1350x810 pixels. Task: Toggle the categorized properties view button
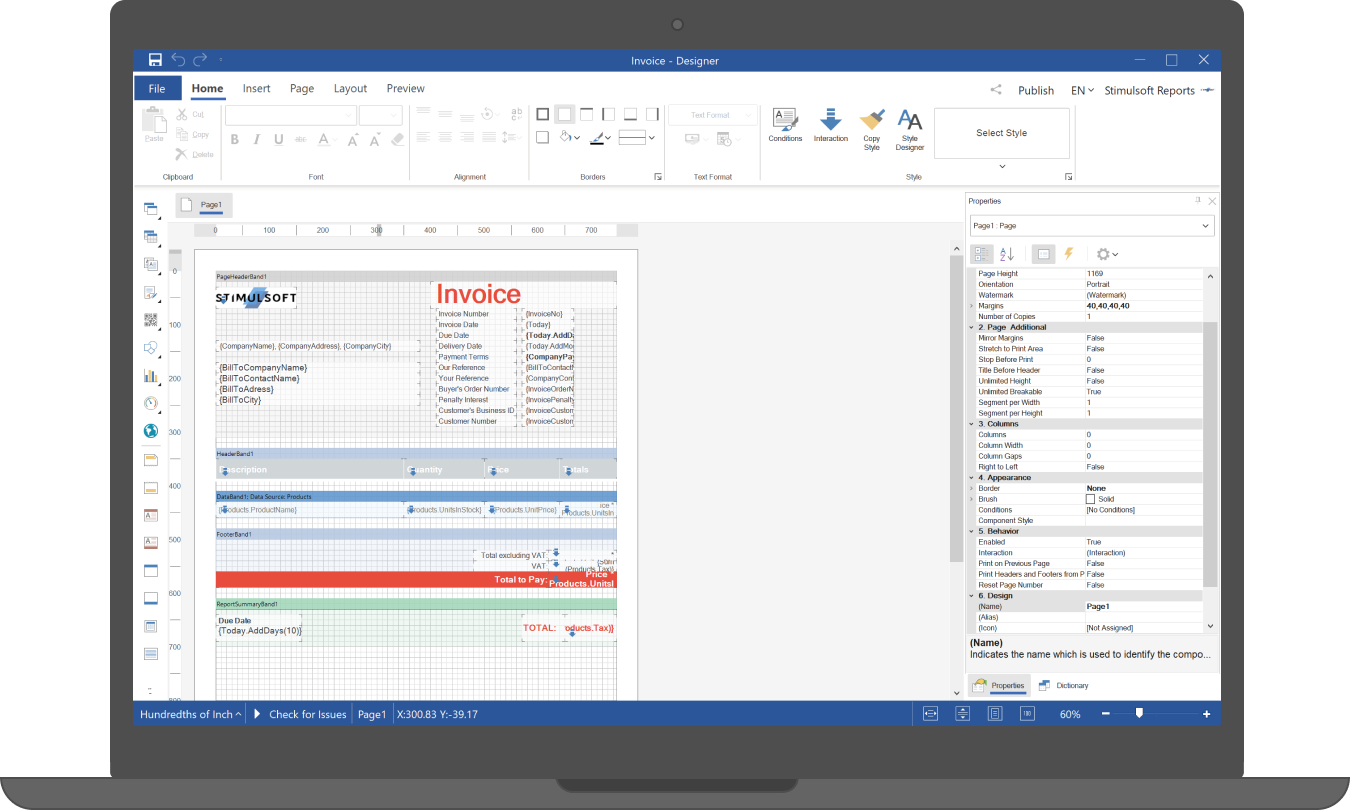click(981, 254)
